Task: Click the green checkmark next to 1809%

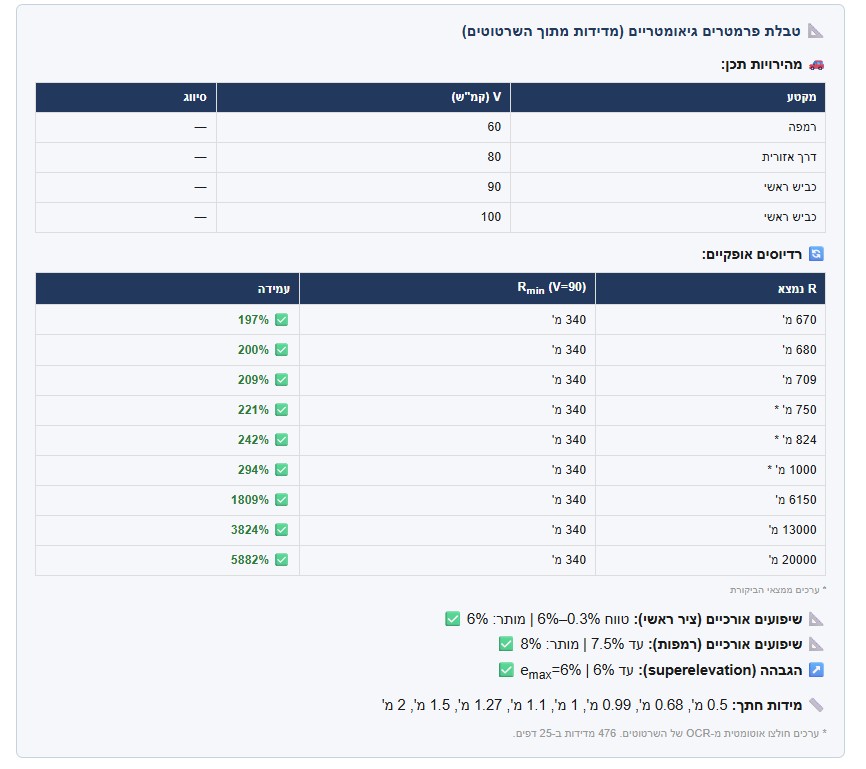Action: tap(281, 500)
